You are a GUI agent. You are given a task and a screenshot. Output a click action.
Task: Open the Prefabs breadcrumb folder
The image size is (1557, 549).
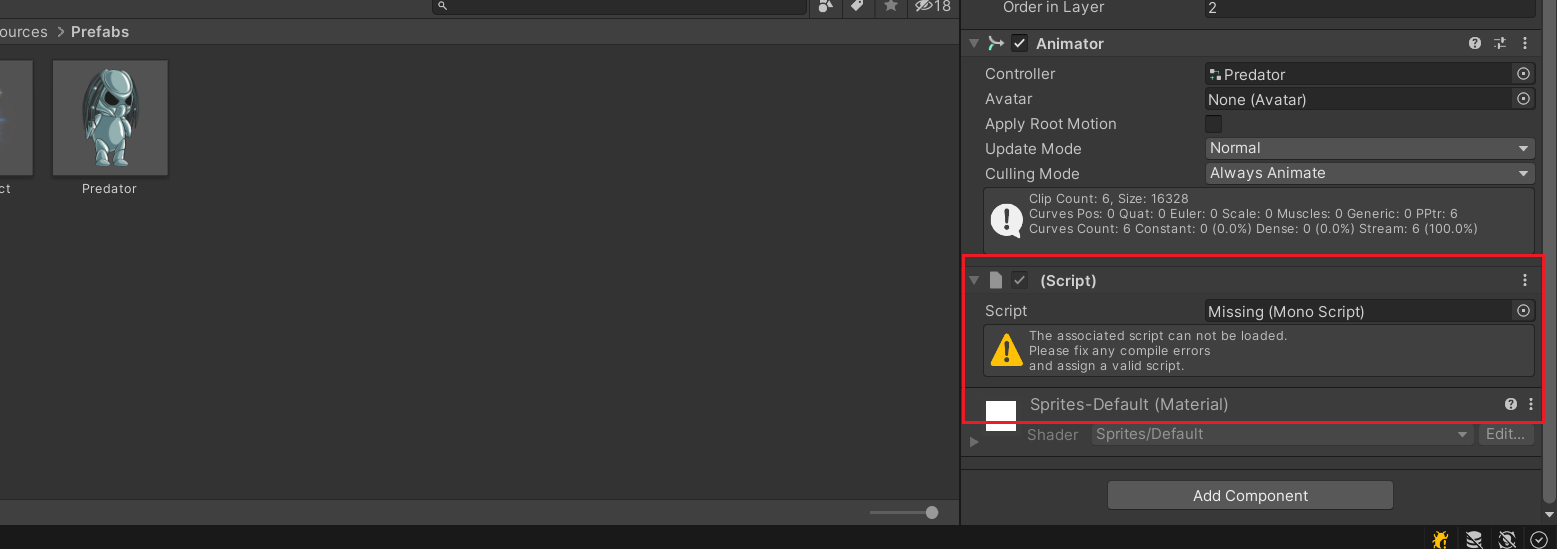(100, 32)
